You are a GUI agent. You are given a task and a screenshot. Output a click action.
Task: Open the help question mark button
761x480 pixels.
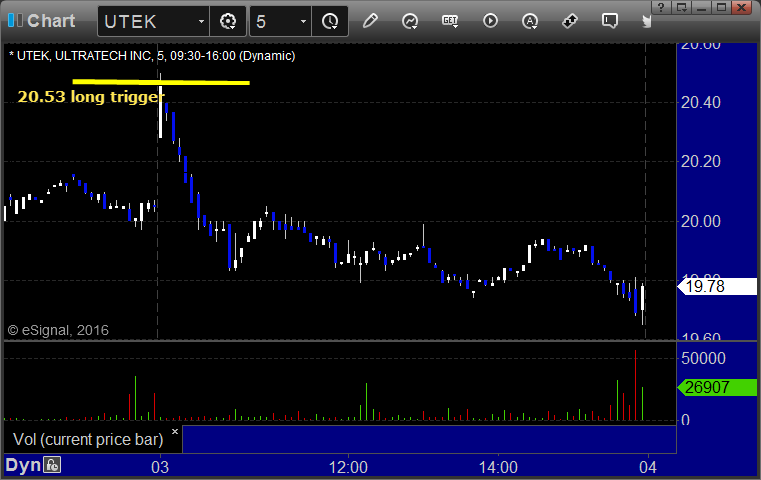coord(661,7)
